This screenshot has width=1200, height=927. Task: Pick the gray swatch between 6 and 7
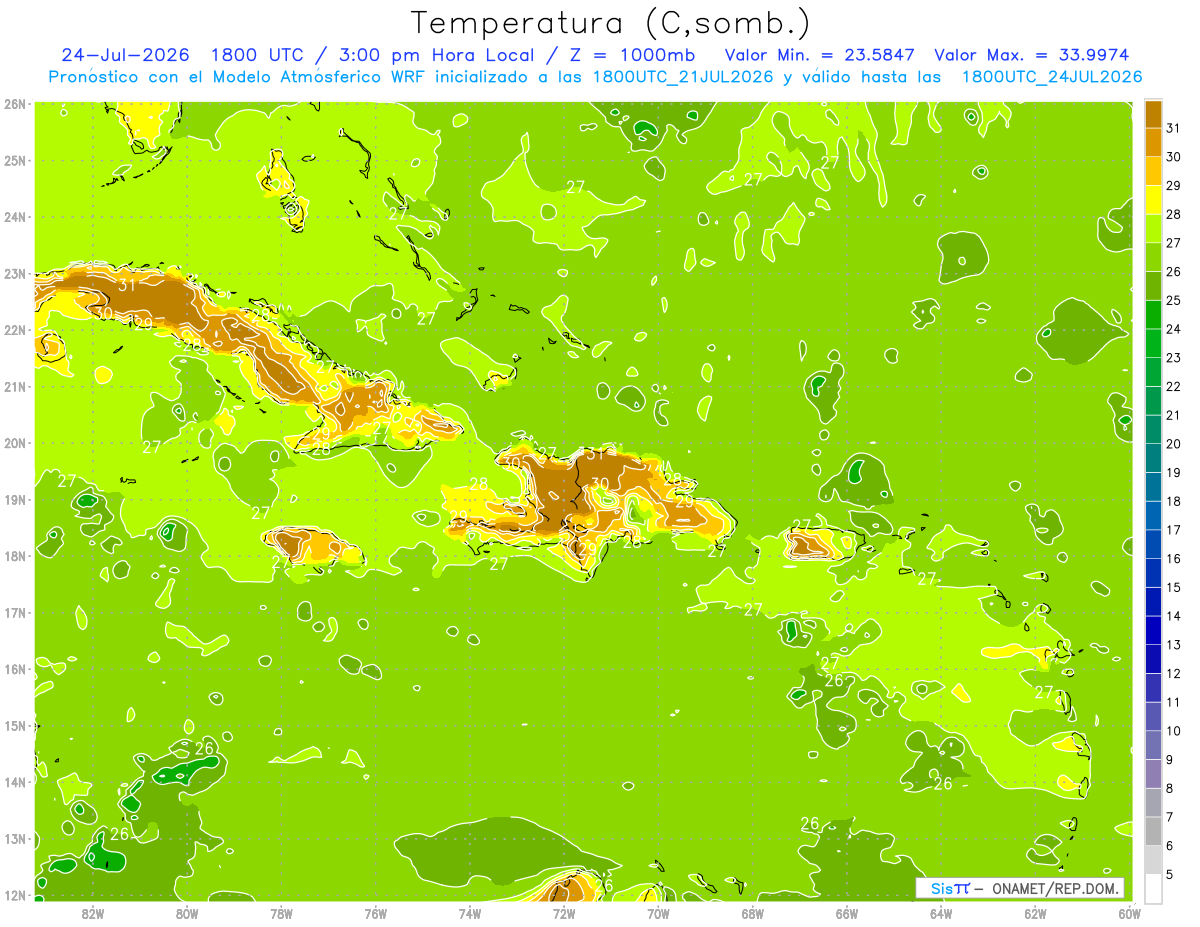(x=1153, y=830)
